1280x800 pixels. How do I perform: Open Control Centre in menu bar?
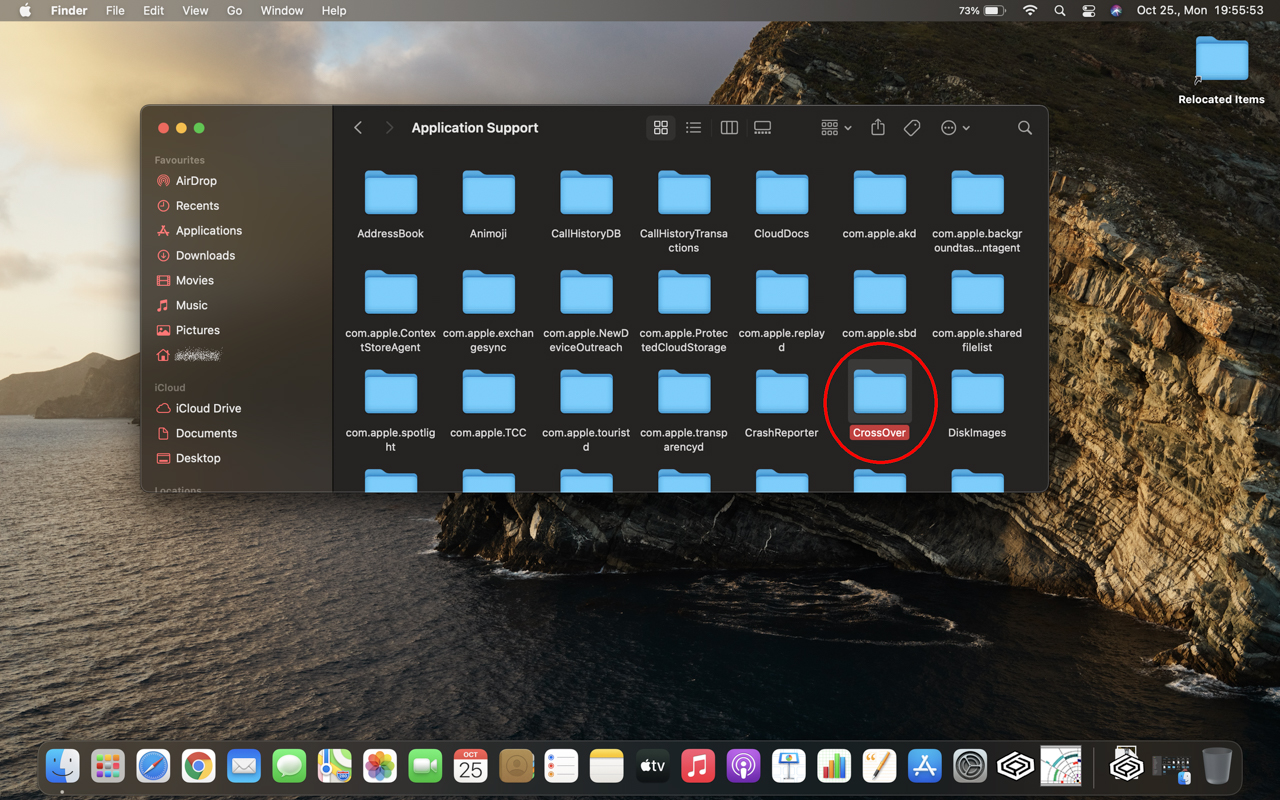pos(1089,11)
